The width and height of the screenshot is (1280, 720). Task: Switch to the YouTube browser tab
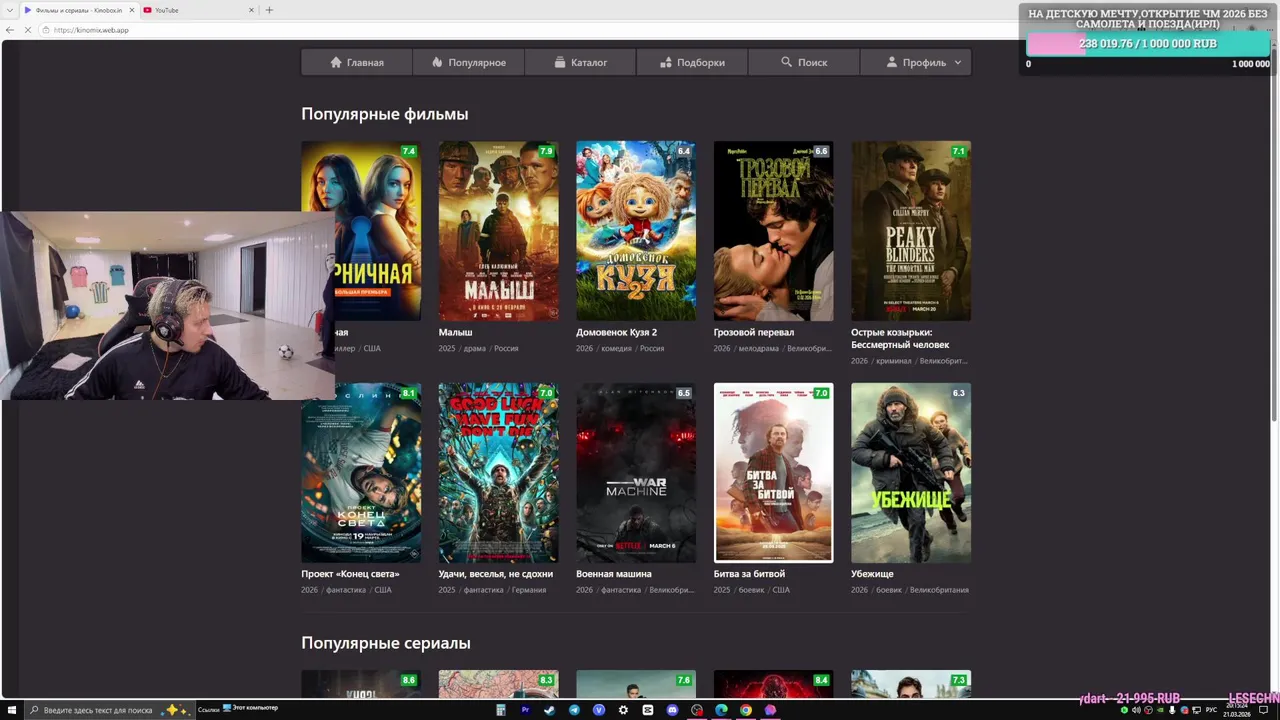coord(196,10)
